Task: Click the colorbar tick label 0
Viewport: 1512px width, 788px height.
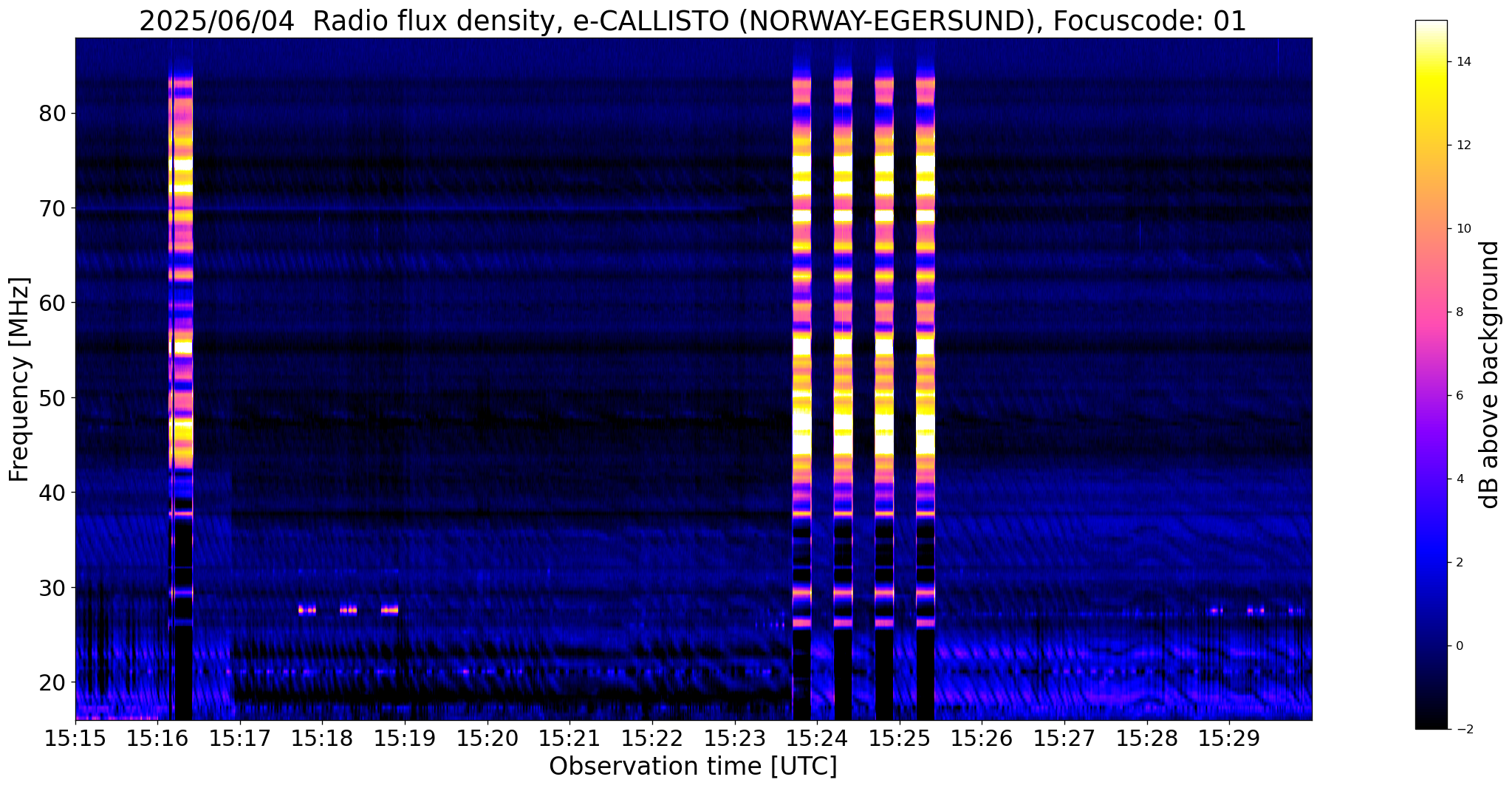Action: 1459,646
